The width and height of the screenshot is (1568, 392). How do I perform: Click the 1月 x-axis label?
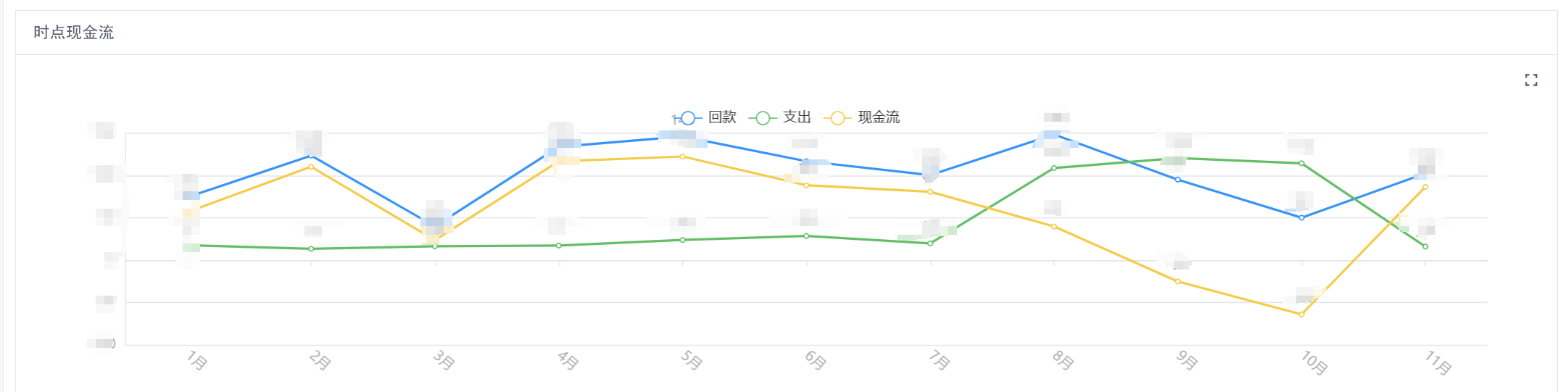[196, 360]
